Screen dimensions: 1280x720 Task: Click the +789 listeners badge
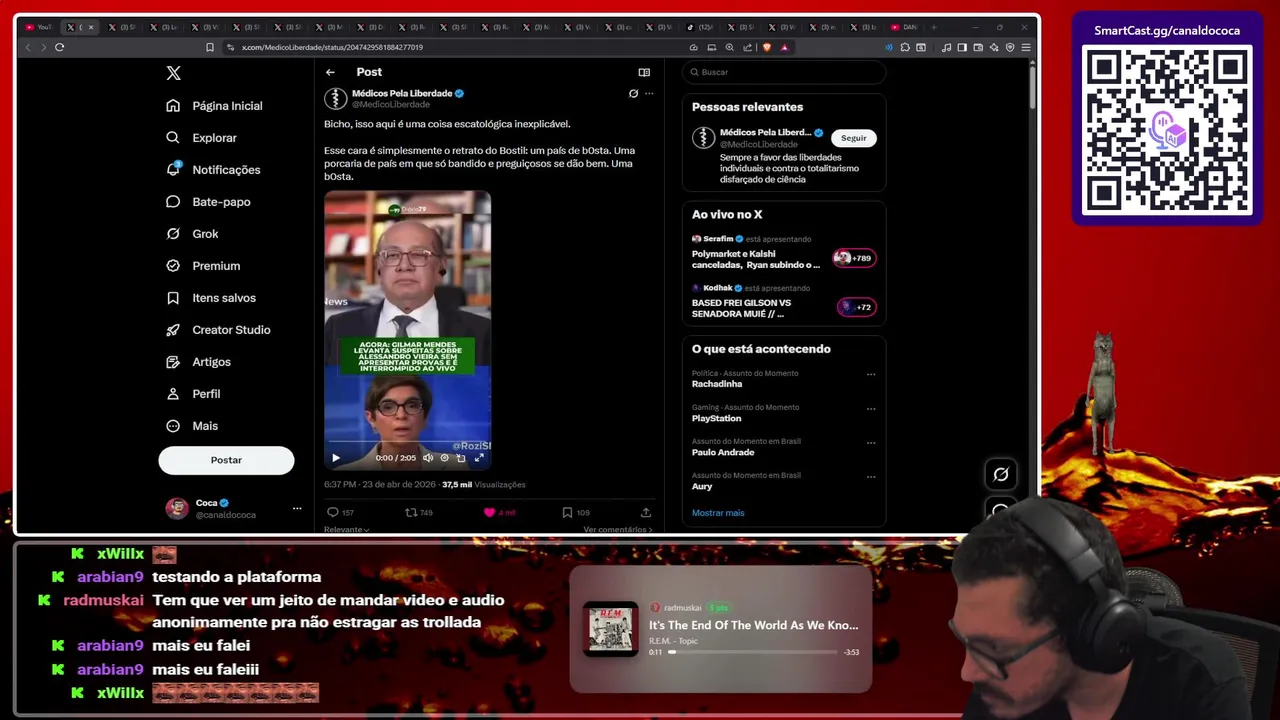(854, 258)
